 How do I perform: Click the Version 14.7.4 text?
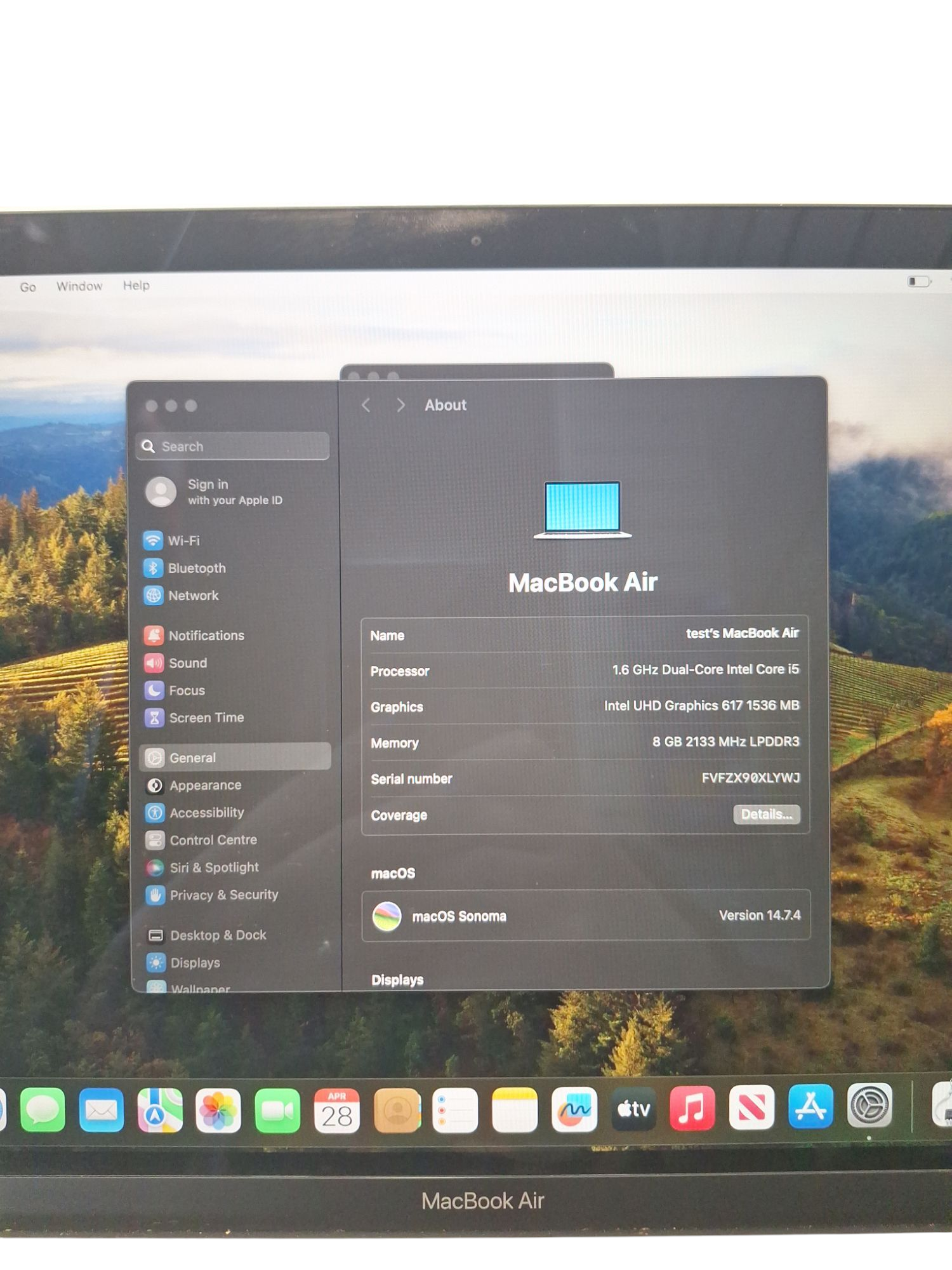click(760, 915)
